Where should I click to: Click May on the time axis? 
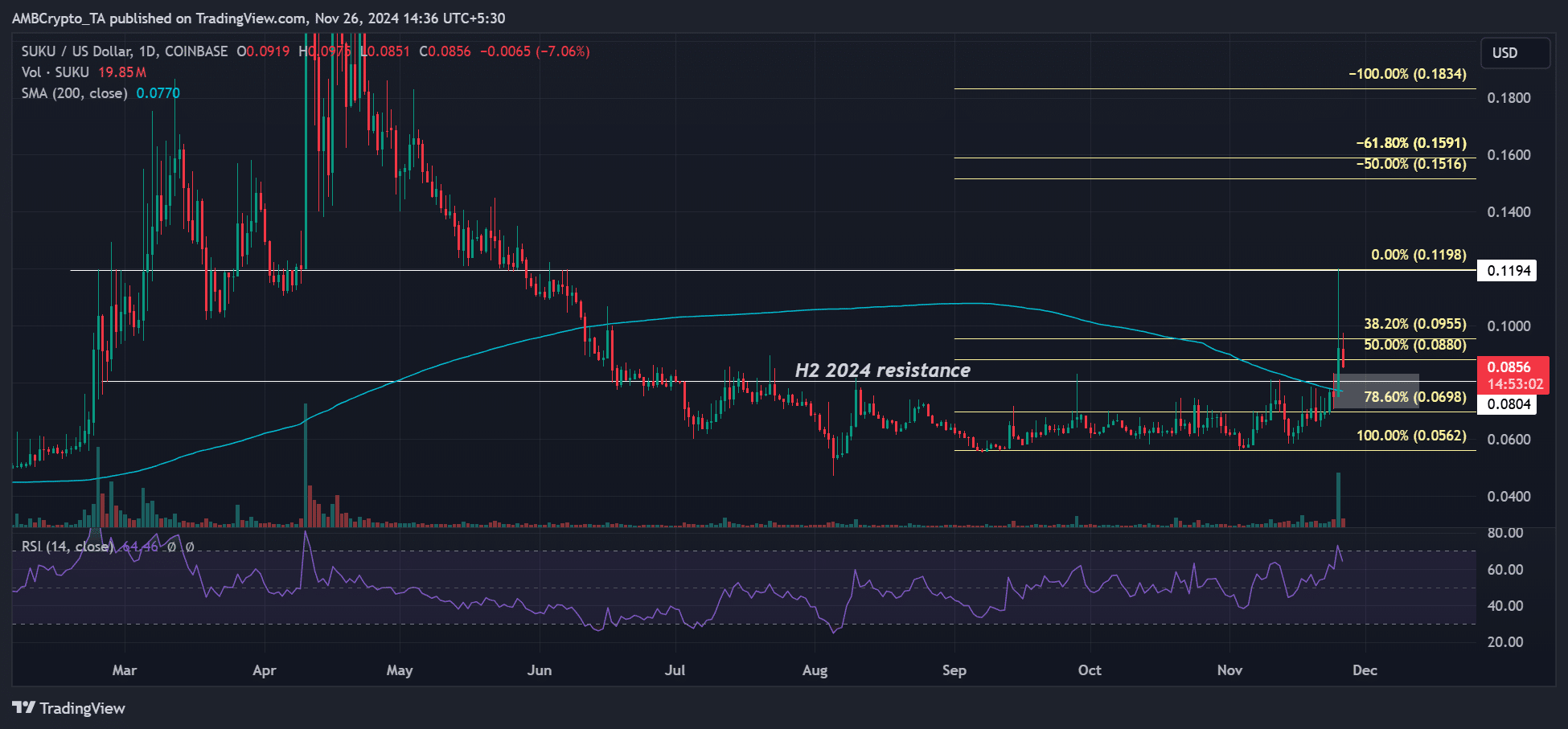[x=400, y=670]
